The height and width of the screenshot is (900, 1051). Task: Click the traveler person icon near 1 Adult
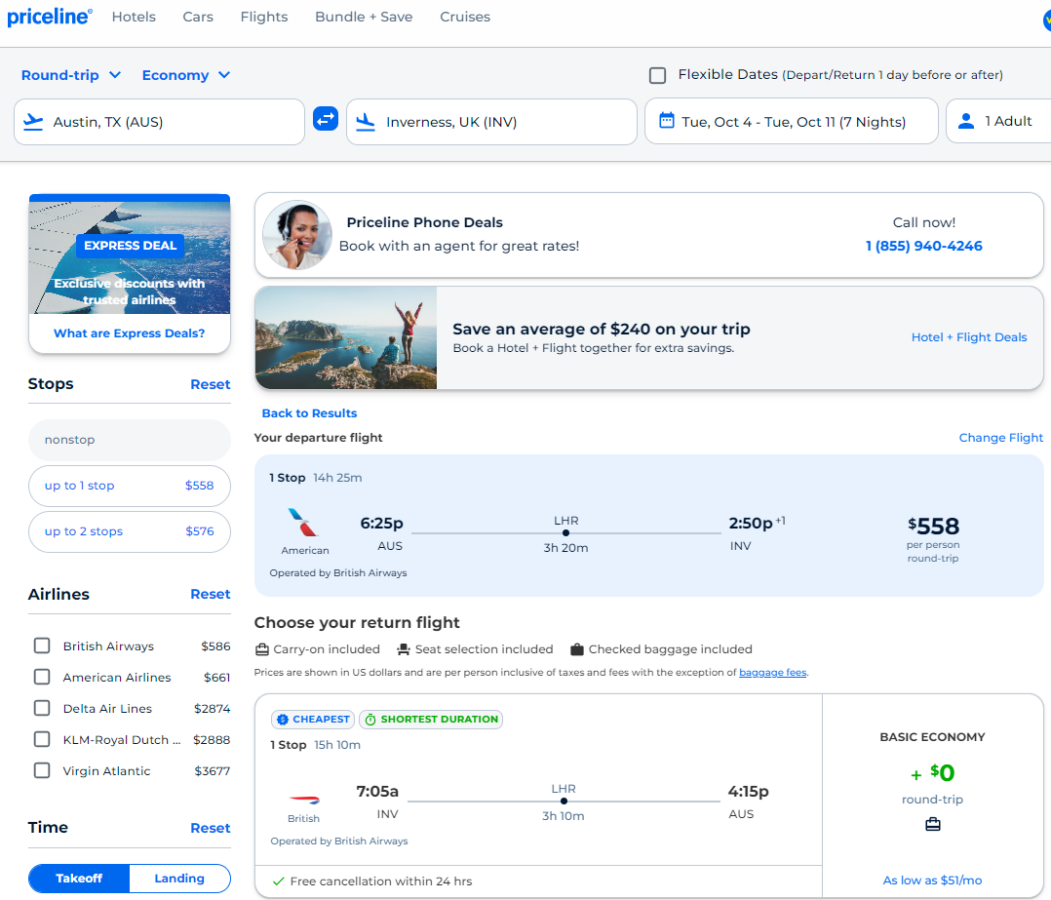(x=964, y=120)
